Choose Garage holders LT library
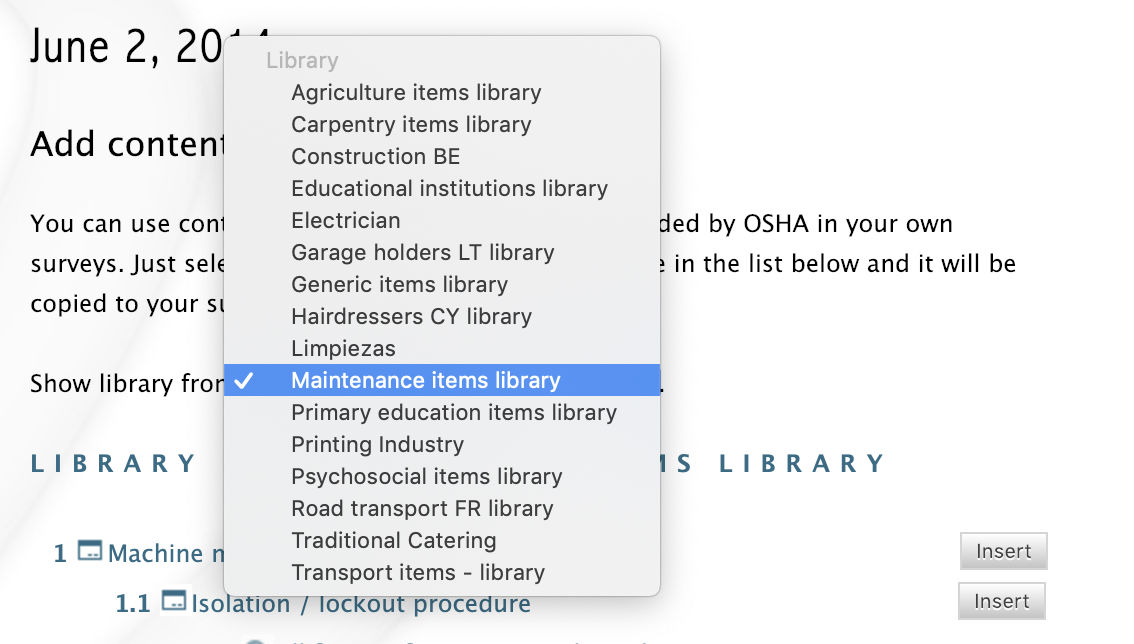Viewport: 1134px width, 644px height. tap(422, 253)
